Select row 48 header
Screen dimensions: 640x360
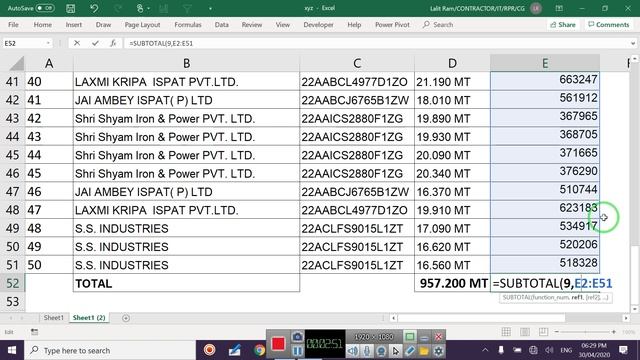point(12,210)
